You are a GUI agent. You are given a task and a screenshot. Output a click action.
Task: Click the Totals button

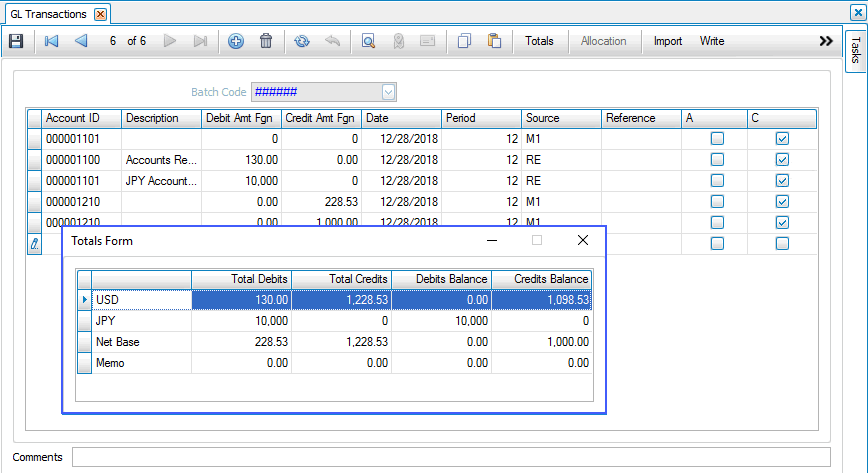click(539, 41)
